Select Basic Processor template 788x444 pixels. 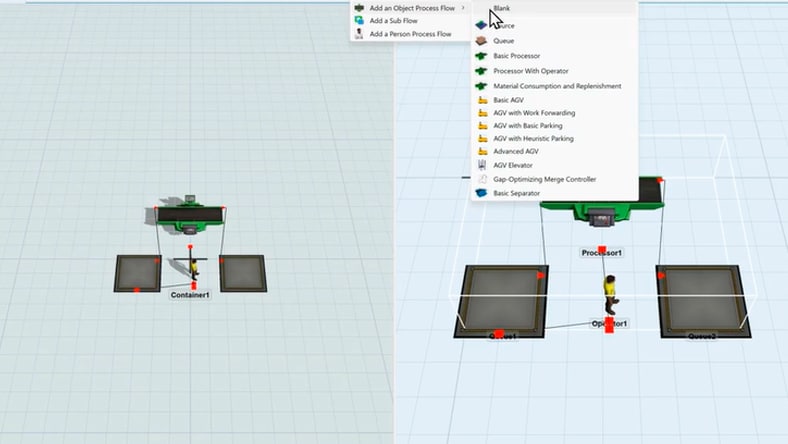pyautogui.click(x=554, y=56)
